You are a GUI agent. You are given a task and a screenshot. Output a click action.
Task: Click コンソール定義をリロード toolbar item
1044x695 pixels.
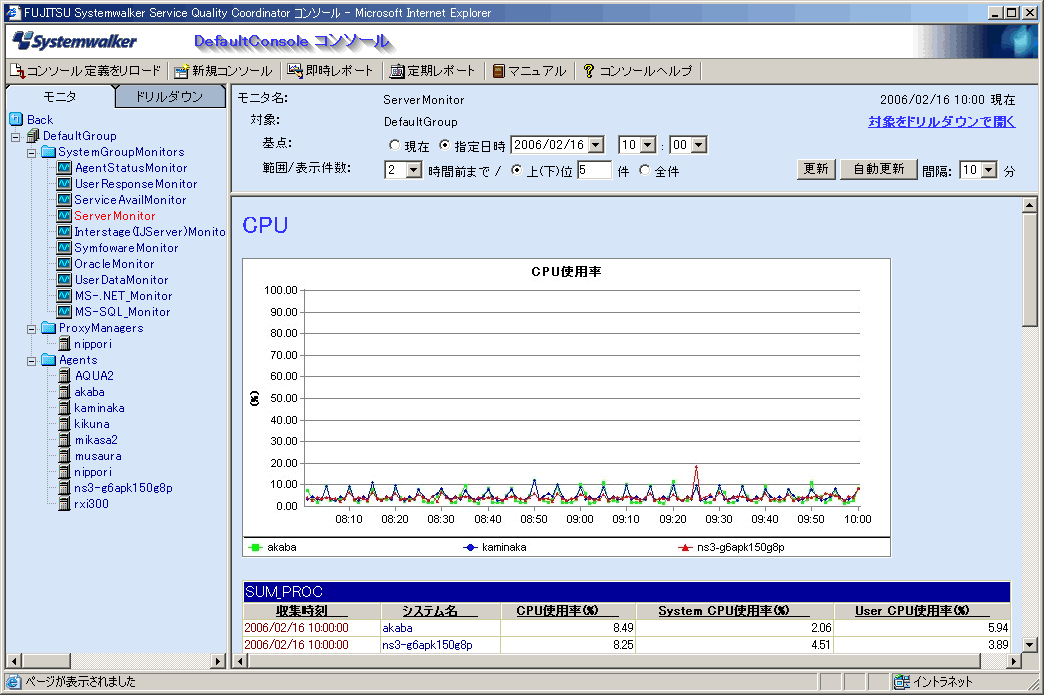86,71
